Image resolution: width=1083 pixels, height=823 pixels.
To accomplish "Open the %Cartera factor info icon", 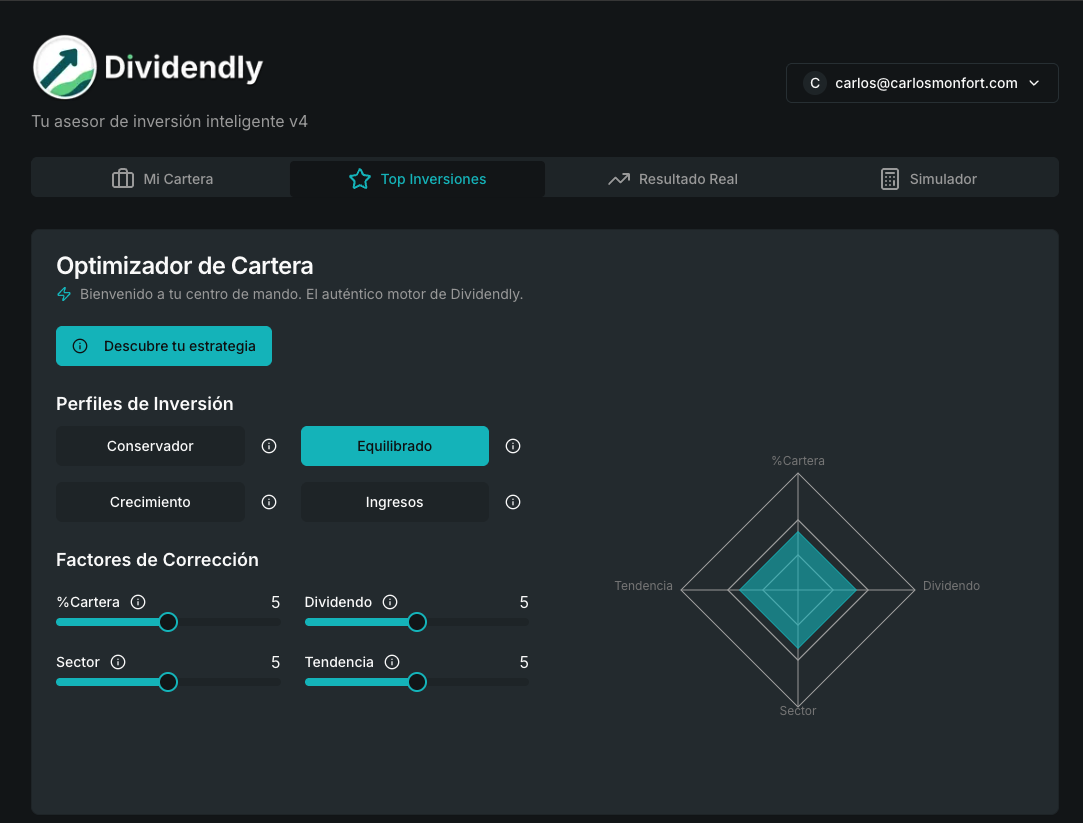I will pos(138,602).
